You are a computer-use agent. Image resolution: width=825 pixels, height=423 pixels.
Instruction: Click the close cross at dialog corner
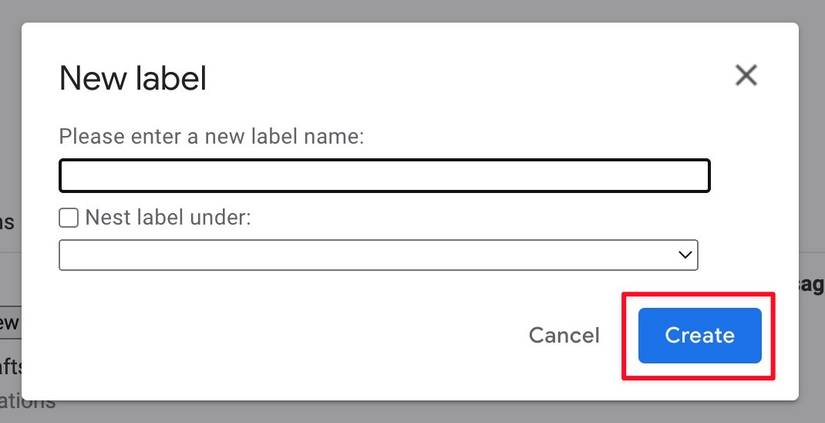pyautogui.click(x=746, y=75)
